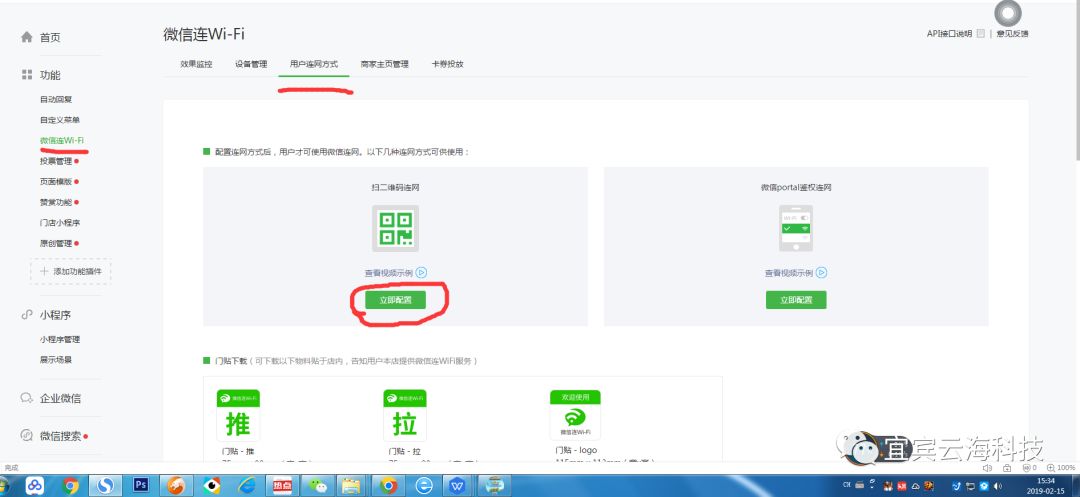Click the 小程序 link icon in sidebar
Viewport: 1080px width, 497px height.
tap(27, 315)
